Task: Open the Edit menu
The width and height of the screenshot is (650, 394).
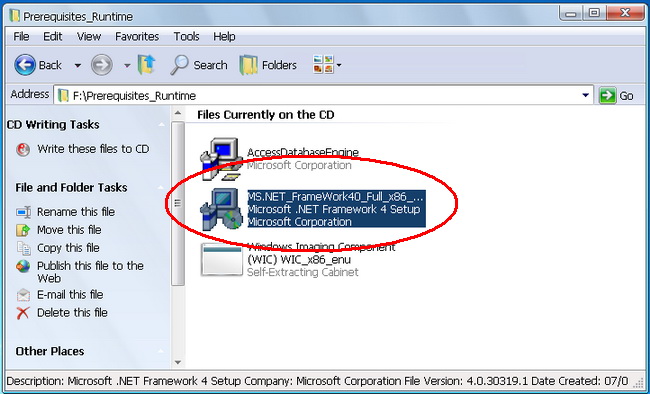Action: pos(53,36)
